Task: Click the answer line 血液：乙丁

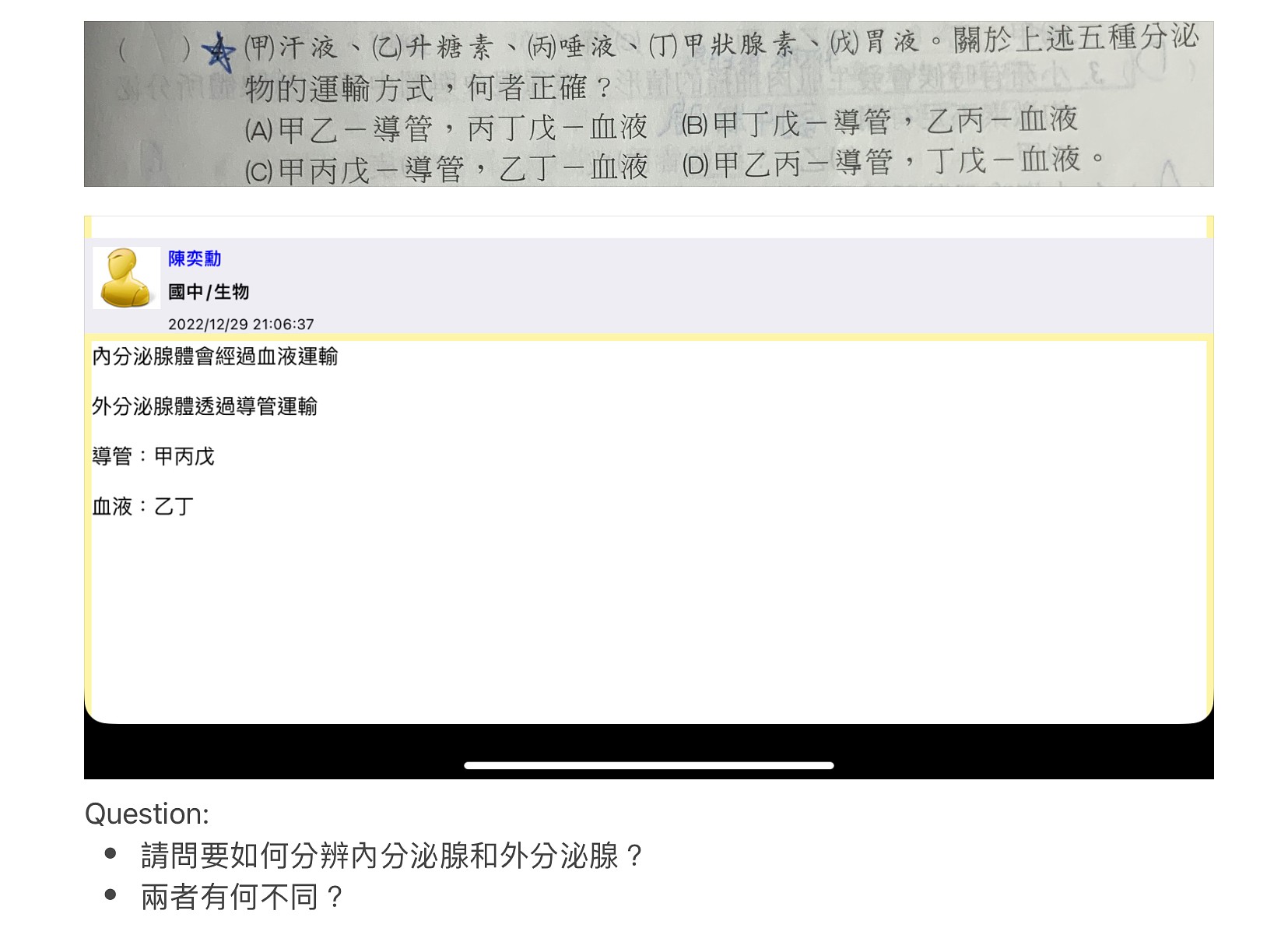Action: click(x=143, y=507)
